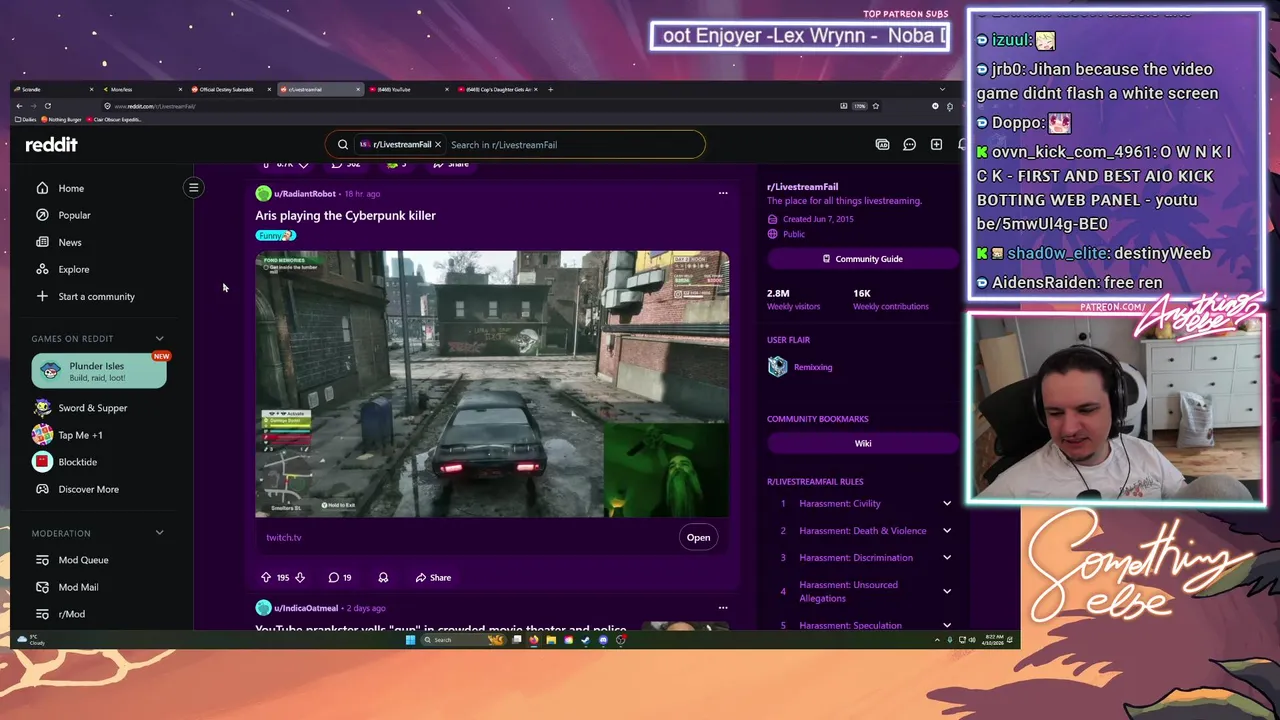The height and width of the screenshot is (720, 1280).
Task: Open options menu on IndicaOatmeal post
Action: [x=723, y=607]
